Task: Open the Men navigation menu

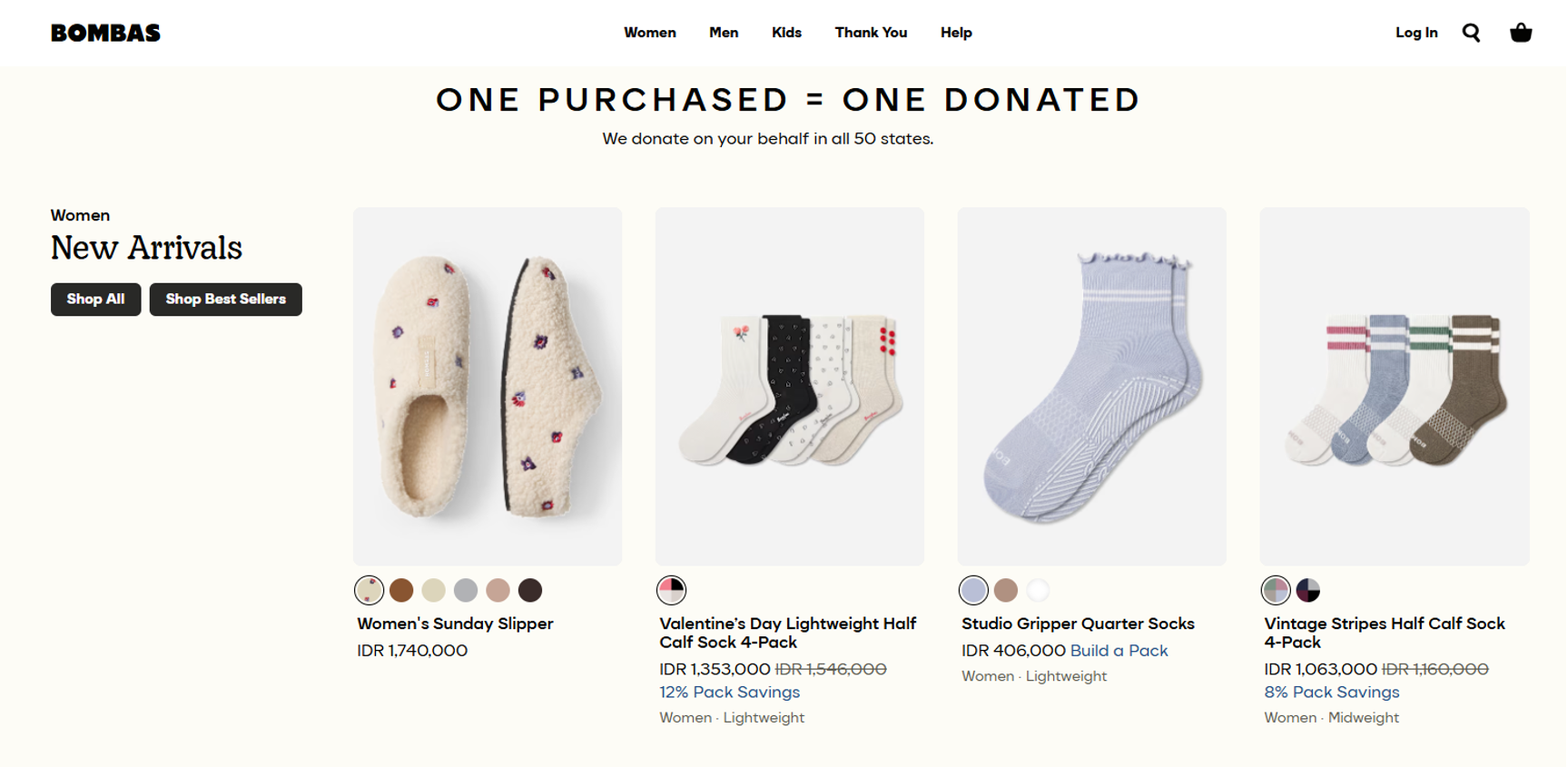Action: 724,33
